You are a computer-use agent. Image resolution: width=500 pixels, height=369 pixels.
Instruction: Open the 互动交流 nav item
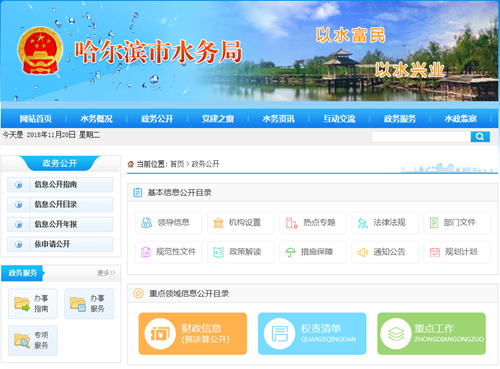coord(339,119)
